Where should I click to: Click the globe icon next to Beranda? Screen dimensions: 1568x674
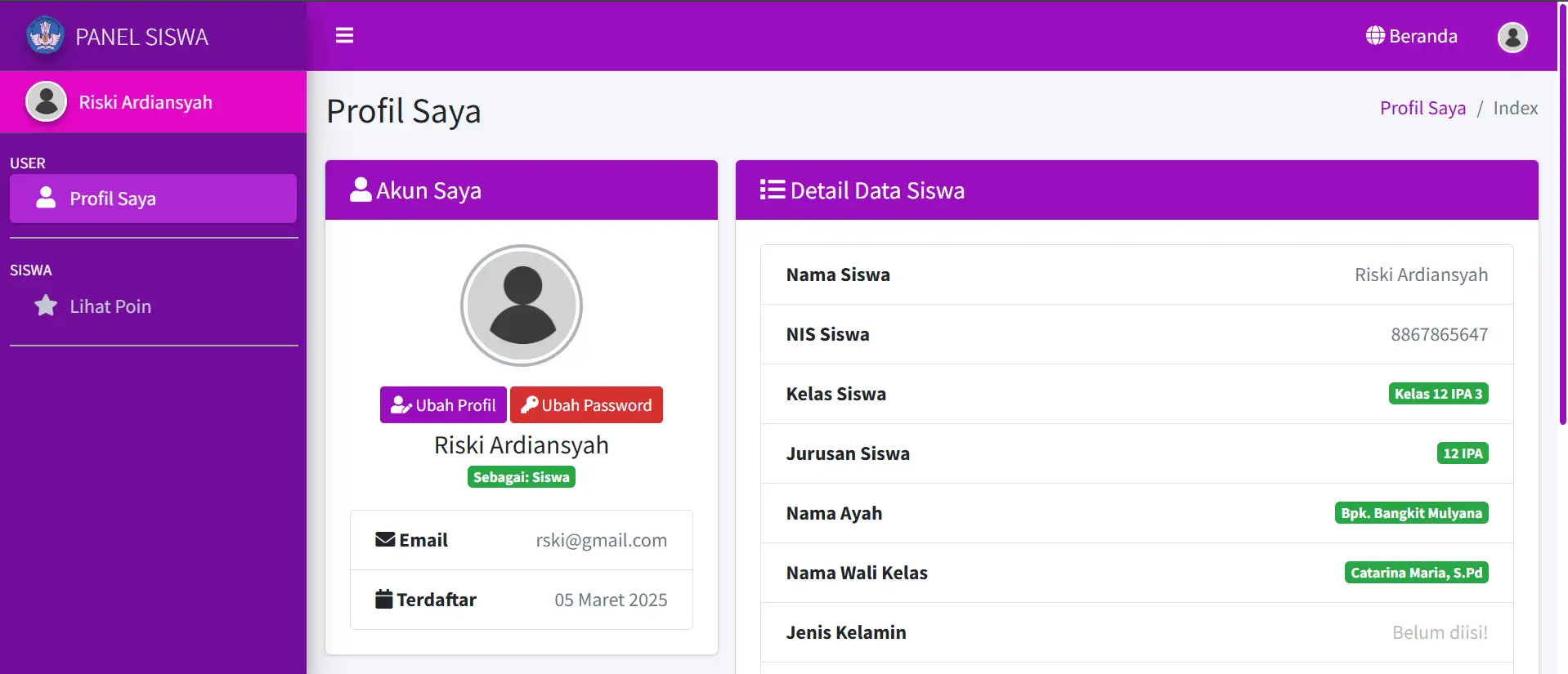(1375, 36)
